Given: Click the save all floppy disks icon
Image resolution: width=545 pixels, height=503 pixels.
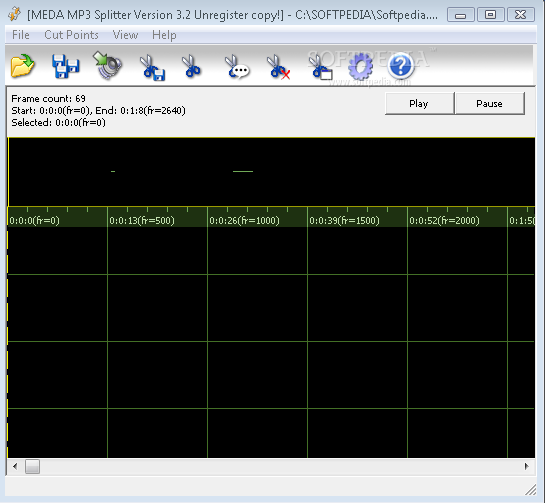Looking at the screenshot, I should 66,66.
